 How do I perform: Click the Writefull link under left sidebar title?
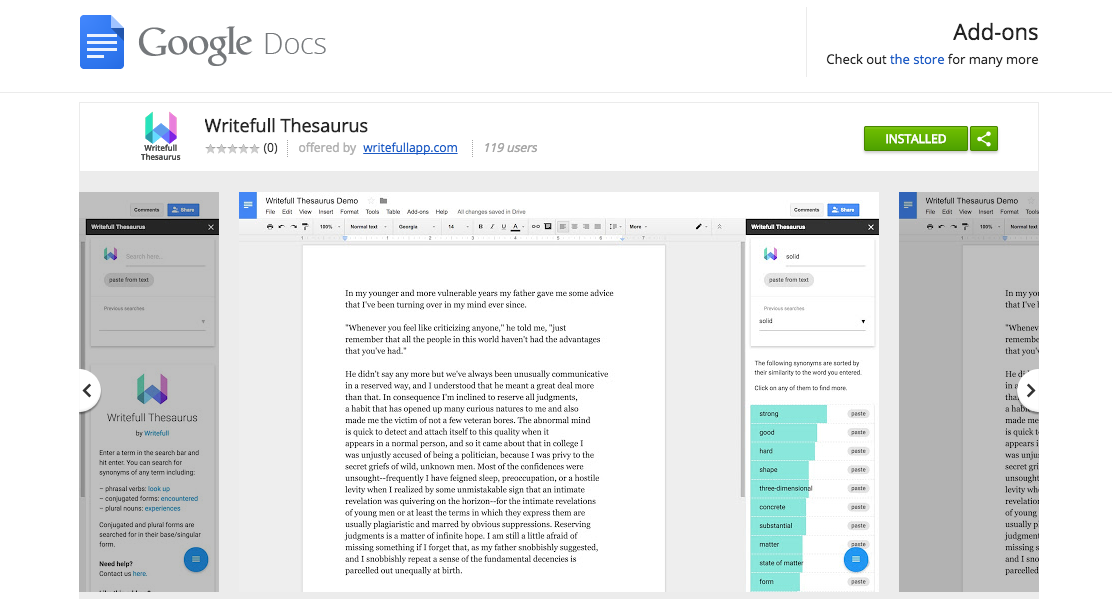pyautogui.click(x=157, y=433)
